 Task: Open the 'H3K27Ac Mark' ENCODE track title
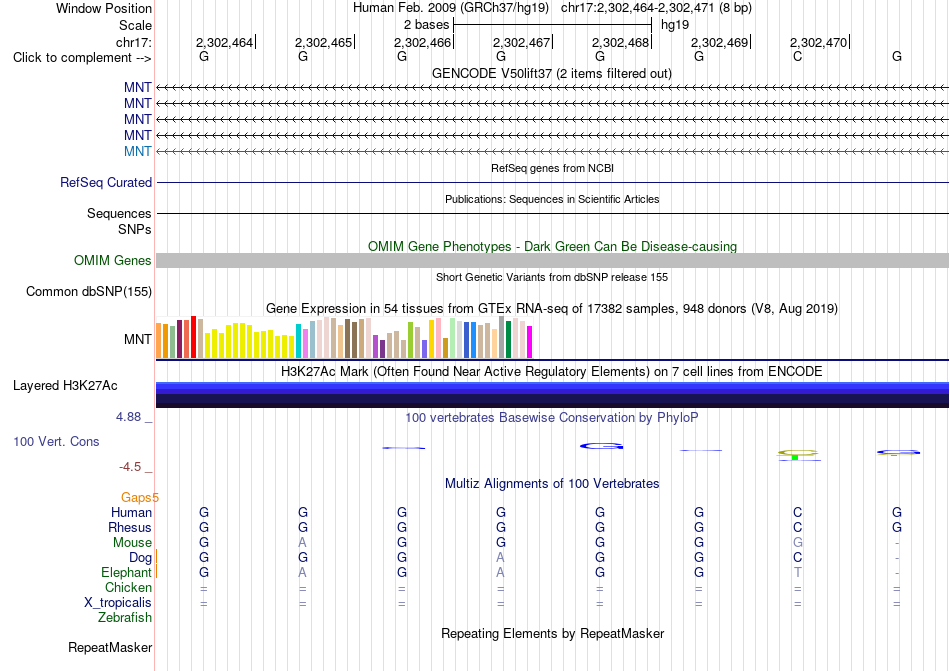point(552,371)
